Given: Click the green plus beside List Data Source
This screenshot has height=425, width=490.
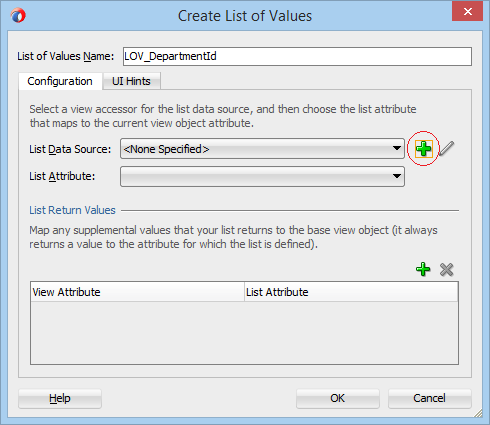Looking at the screenshot, I should 424,149.
